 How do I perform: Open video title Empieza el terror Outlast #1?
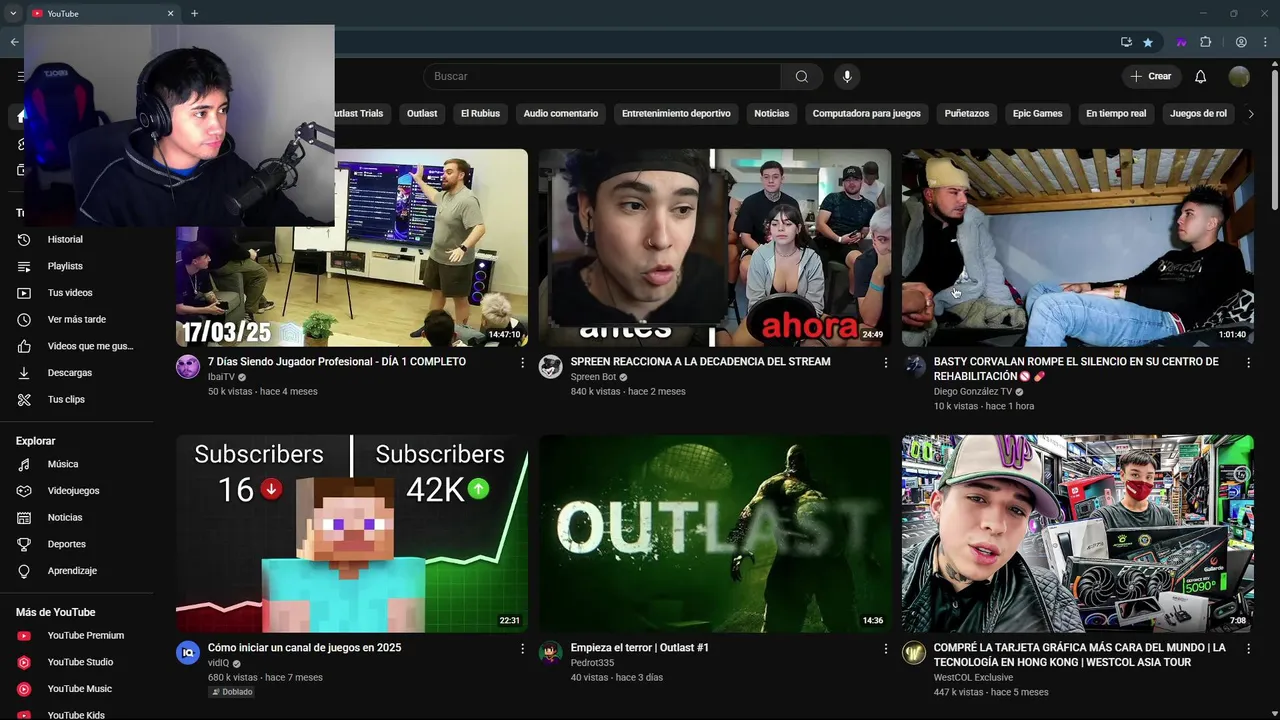[640, 648]
